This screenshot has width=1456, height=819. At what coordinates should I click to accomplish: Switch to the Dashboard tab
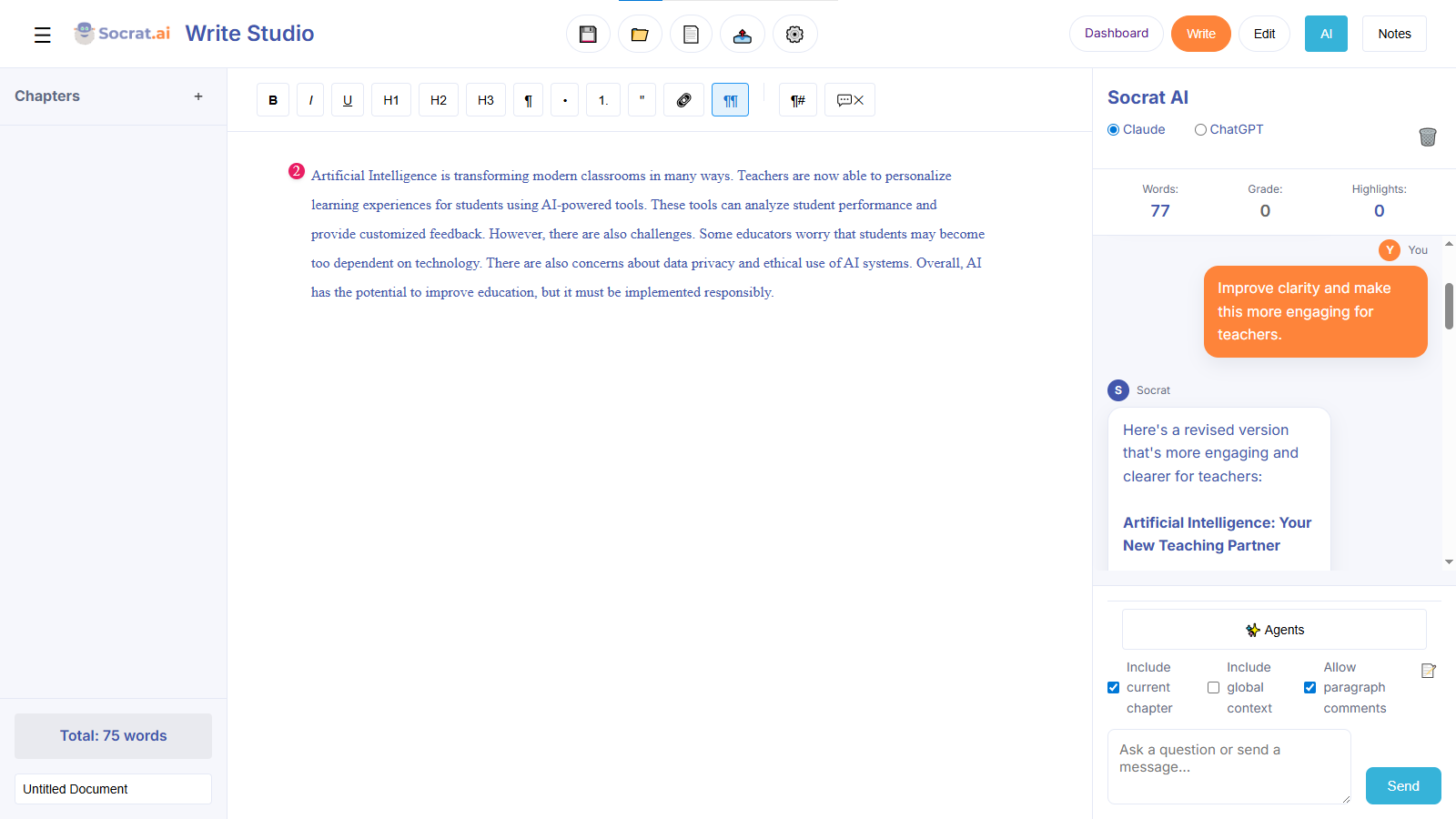click(x=1116, y=34)
